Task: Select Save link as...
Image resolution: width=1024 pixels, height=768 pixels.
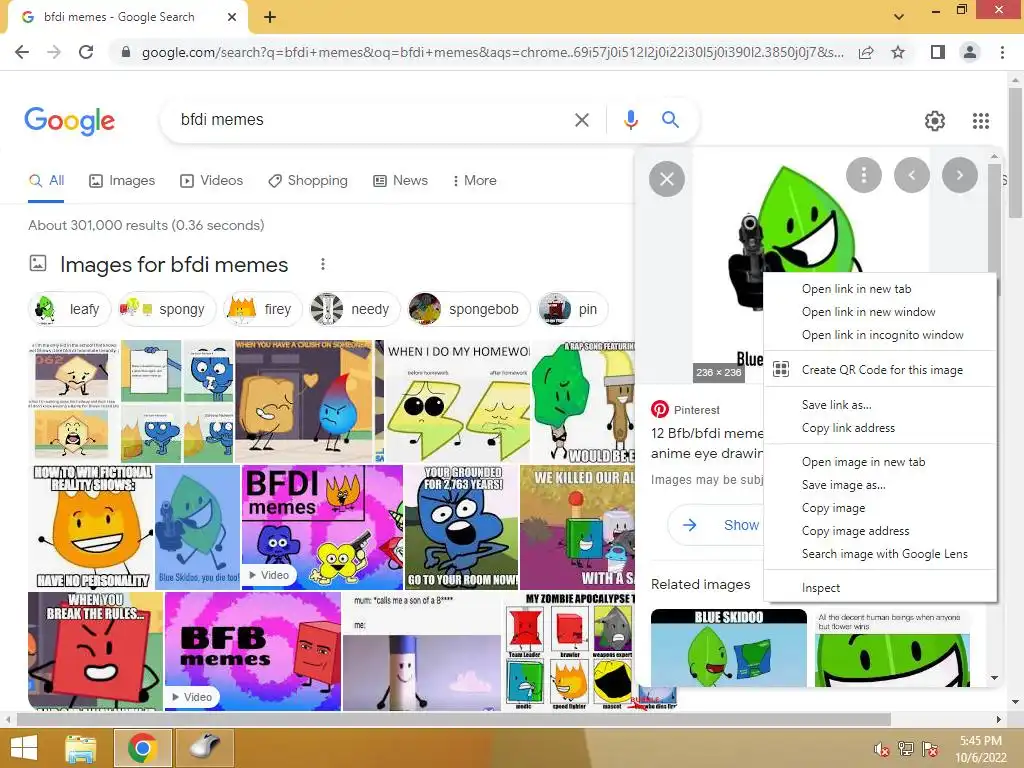Action: point(880,405)
